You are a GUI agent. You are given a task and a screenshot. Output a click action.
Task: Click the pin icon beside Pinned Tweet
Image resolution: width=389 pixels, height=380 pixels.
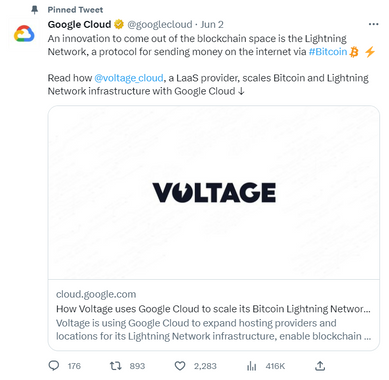(x=34, y=10)
